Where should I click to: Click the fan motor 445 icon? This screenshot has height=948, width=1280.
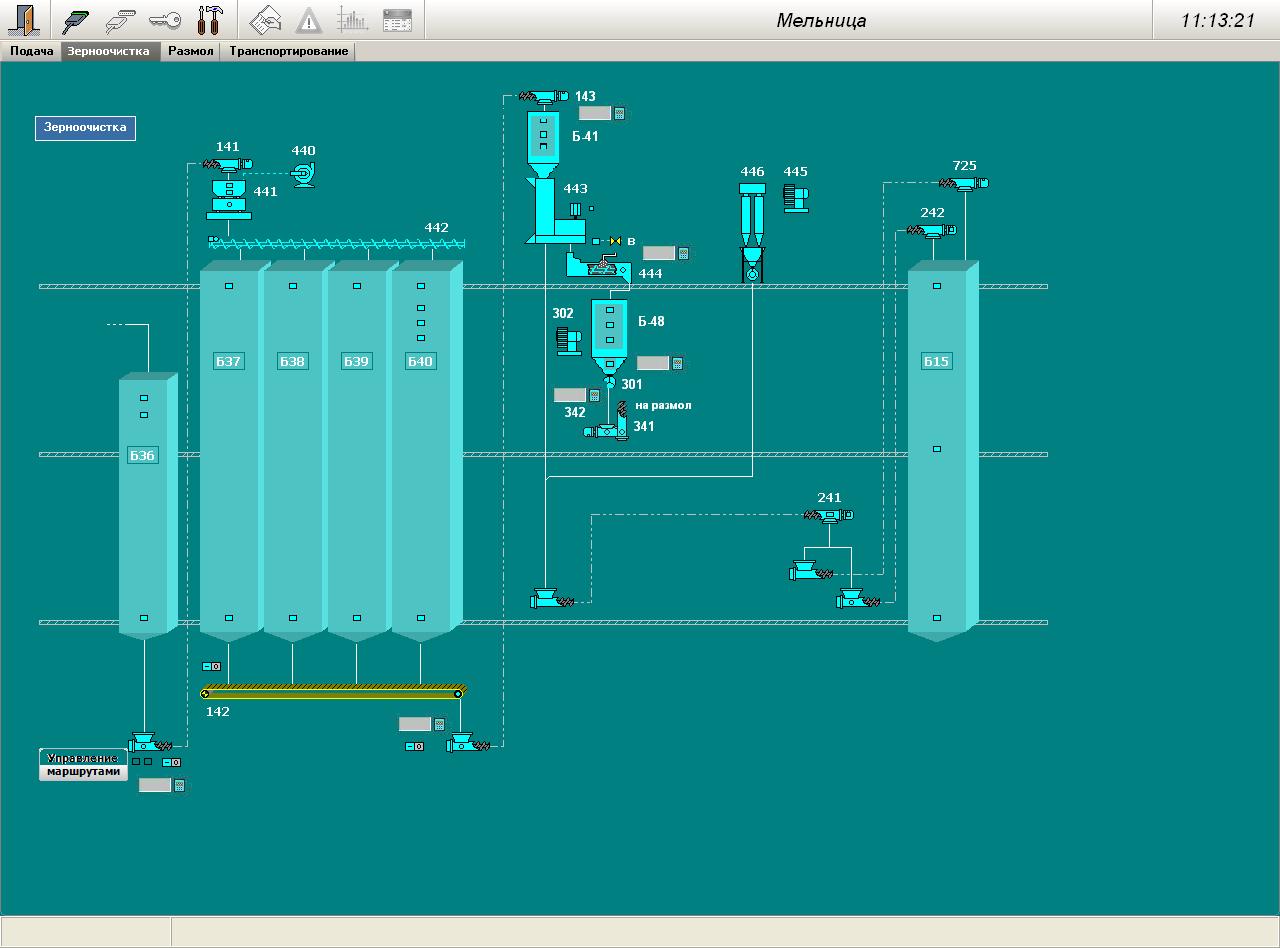coord(796,196)
